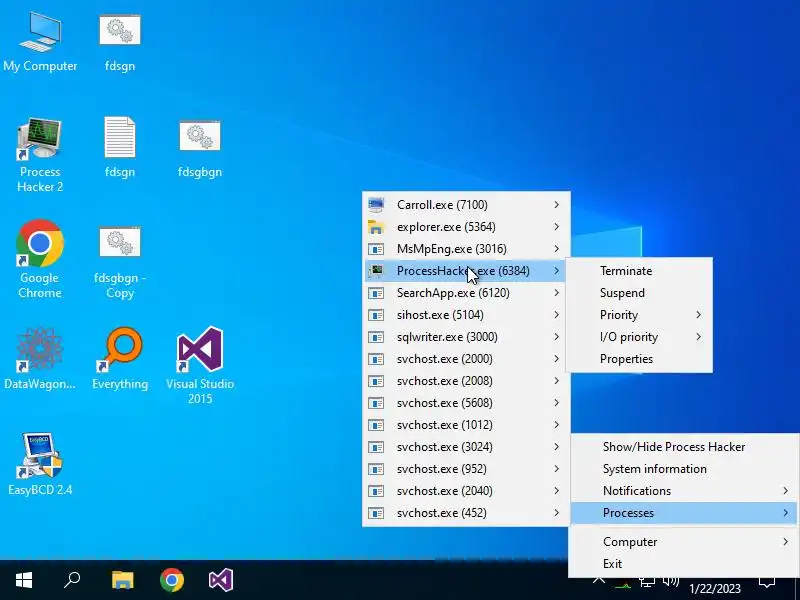Click the 1/22/2023 taskbar date
800x600 pixels.
click(715, 589)
